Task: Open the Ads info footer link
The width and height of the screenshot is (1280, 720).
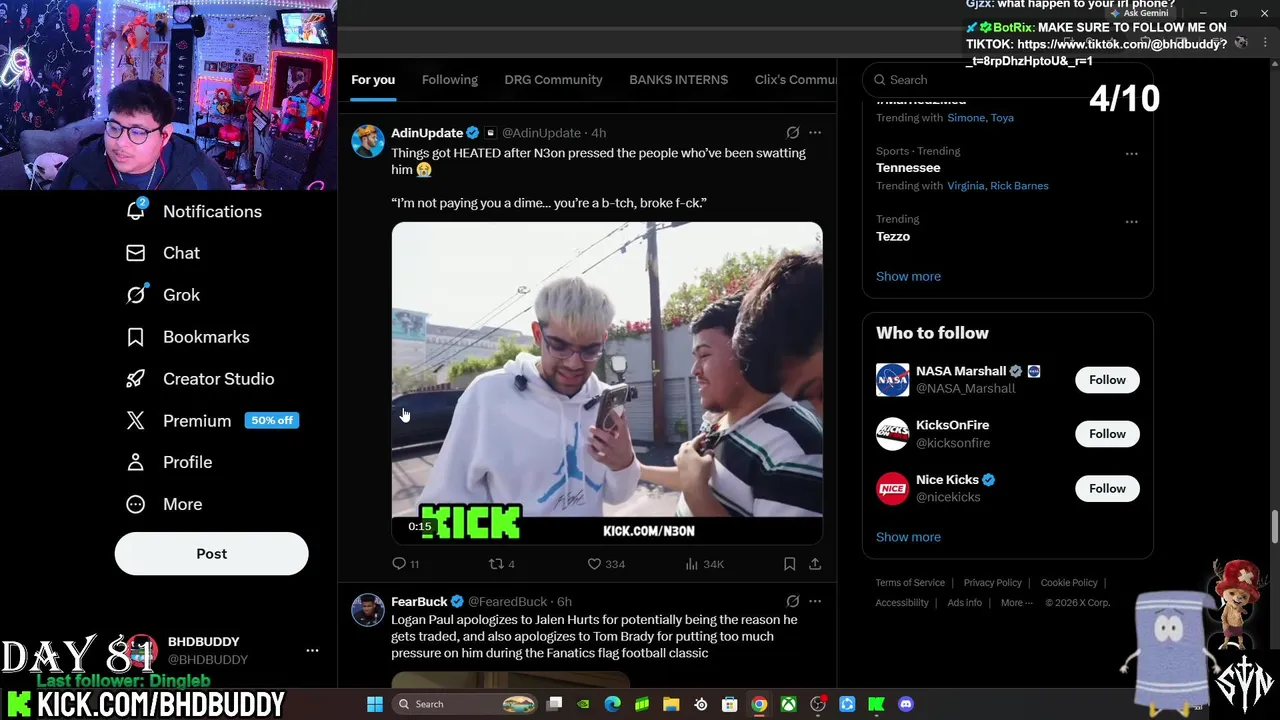Action: (965, 603)
